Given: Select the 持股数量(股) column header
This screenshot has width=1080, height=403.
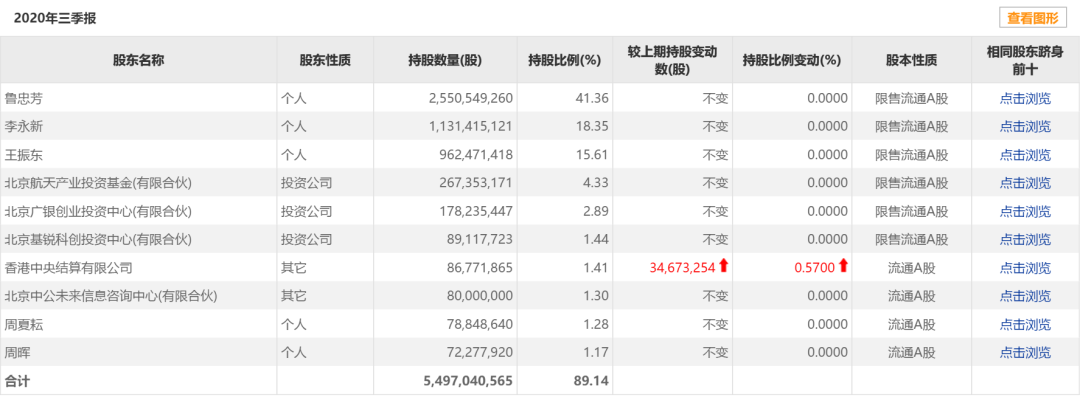Looking at the screenshot, I should click(x=445, y=60).
